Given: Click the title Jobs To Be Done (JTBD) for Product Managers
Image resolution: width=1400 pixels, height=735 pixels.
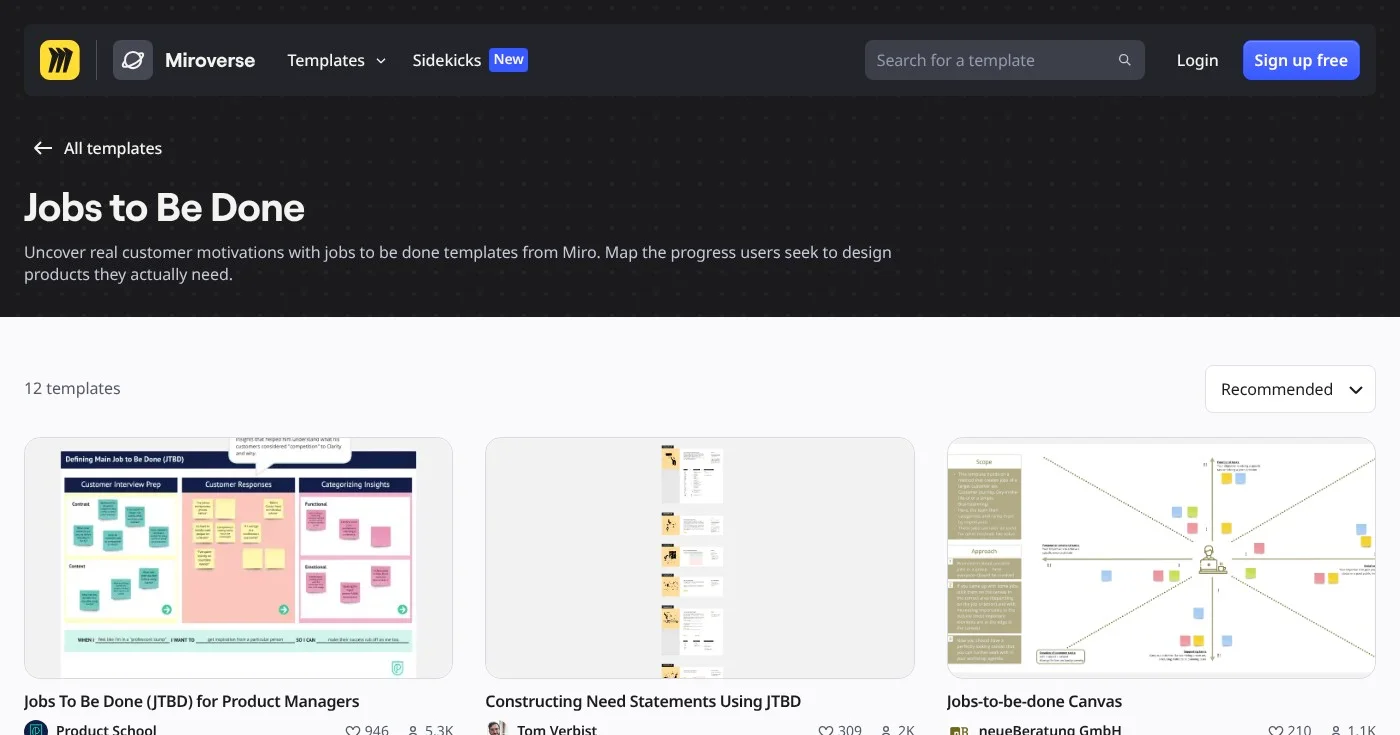Looking at the screenshot, I should click(x=191, y=701).
